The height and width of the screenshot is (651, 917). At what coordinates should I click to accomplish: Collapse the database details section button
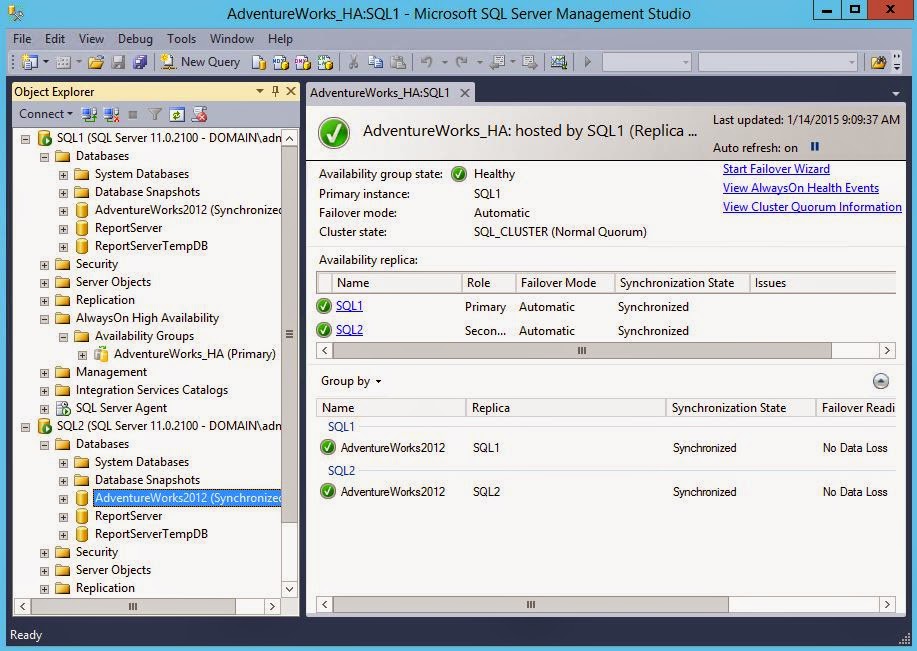click(x=880, y=381)
